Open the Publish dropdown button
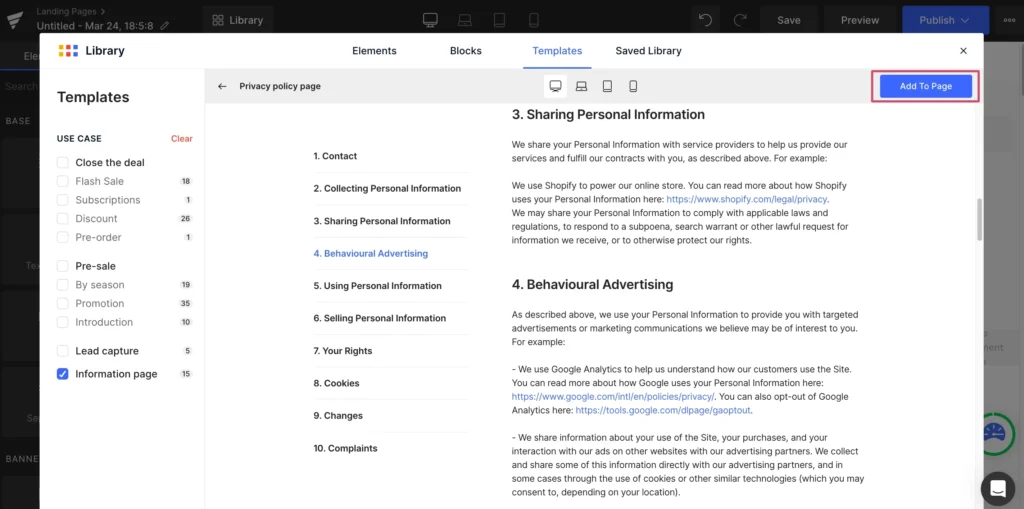1024x509 pixels. (945, 20)
